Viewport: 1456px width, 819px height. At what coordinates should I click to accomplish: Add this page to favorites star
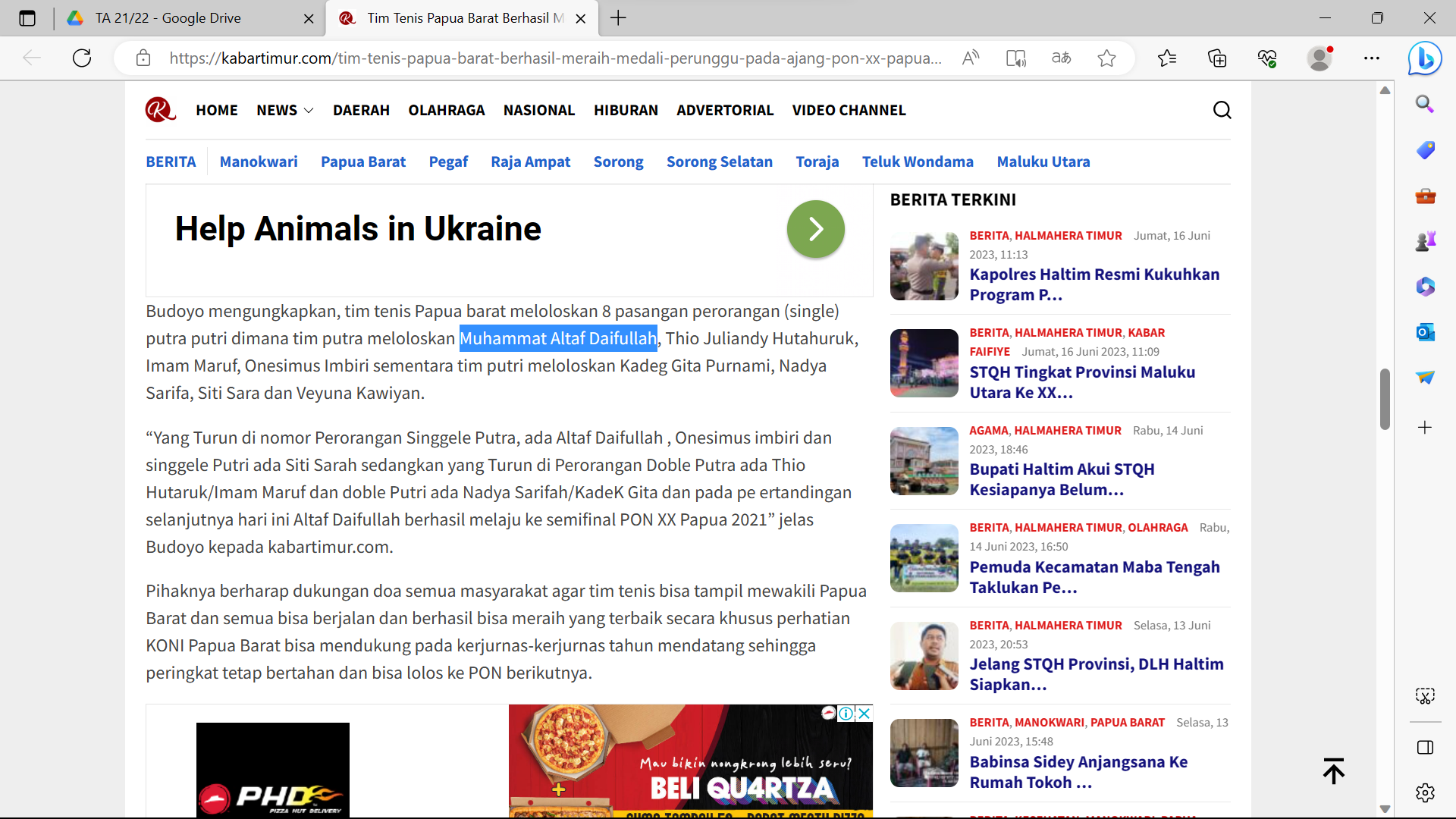[1106, 58]
